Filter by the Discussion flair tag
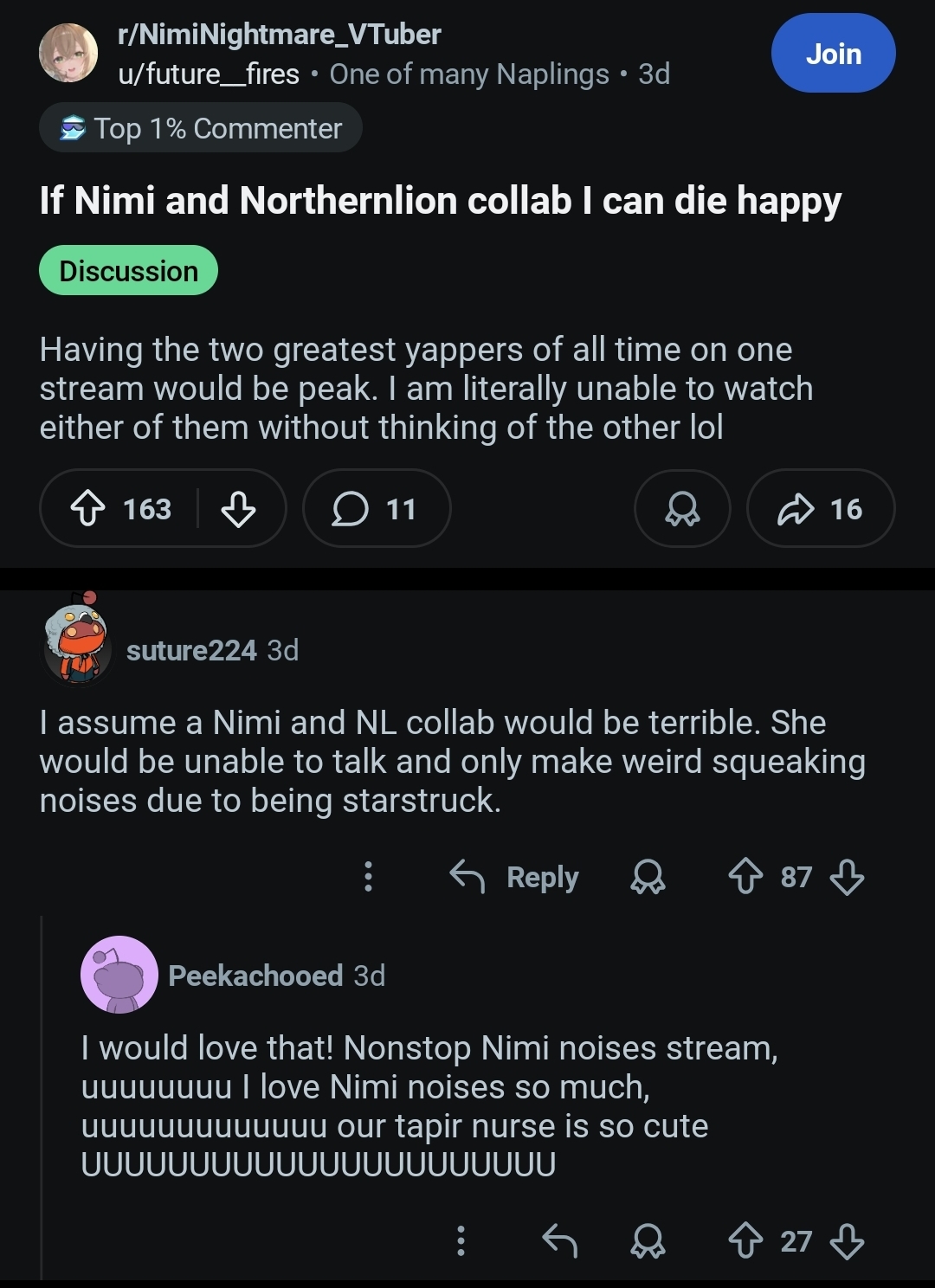This screenshot has width=935, height=1288. tap(128, 271)
